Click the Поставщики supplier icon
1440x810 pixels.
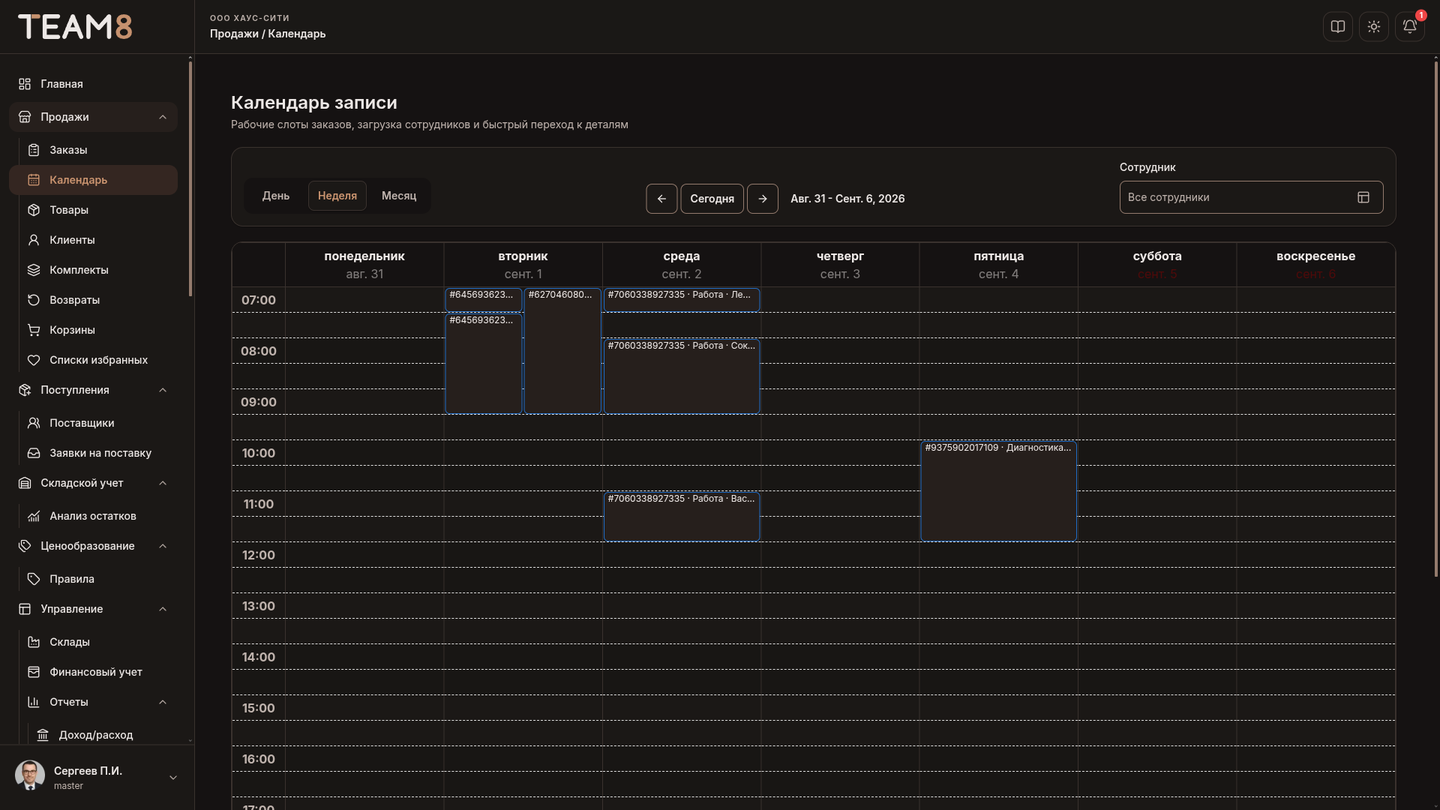click(34, 423)
